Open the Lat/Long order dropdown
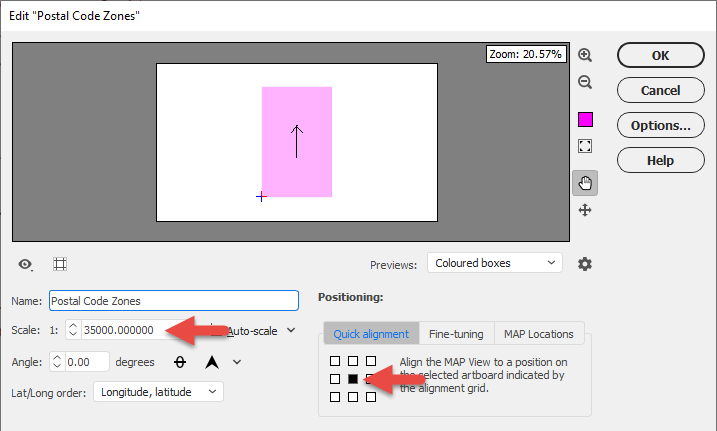717x431 pixels. pyautogui.click(x=158, y=392)
